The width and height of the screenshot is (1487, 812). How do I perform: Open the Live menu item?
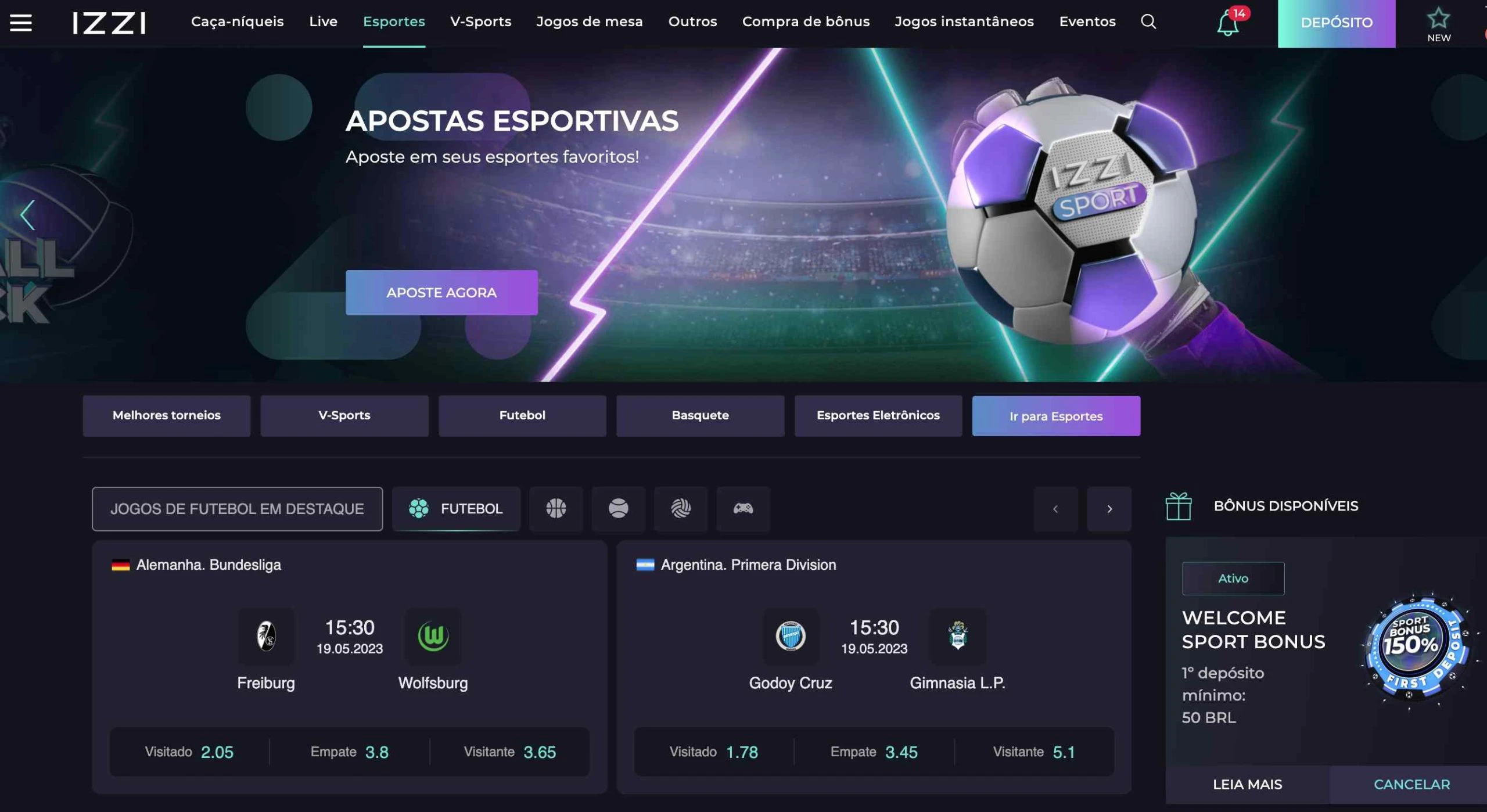click(x=323, y=21)
